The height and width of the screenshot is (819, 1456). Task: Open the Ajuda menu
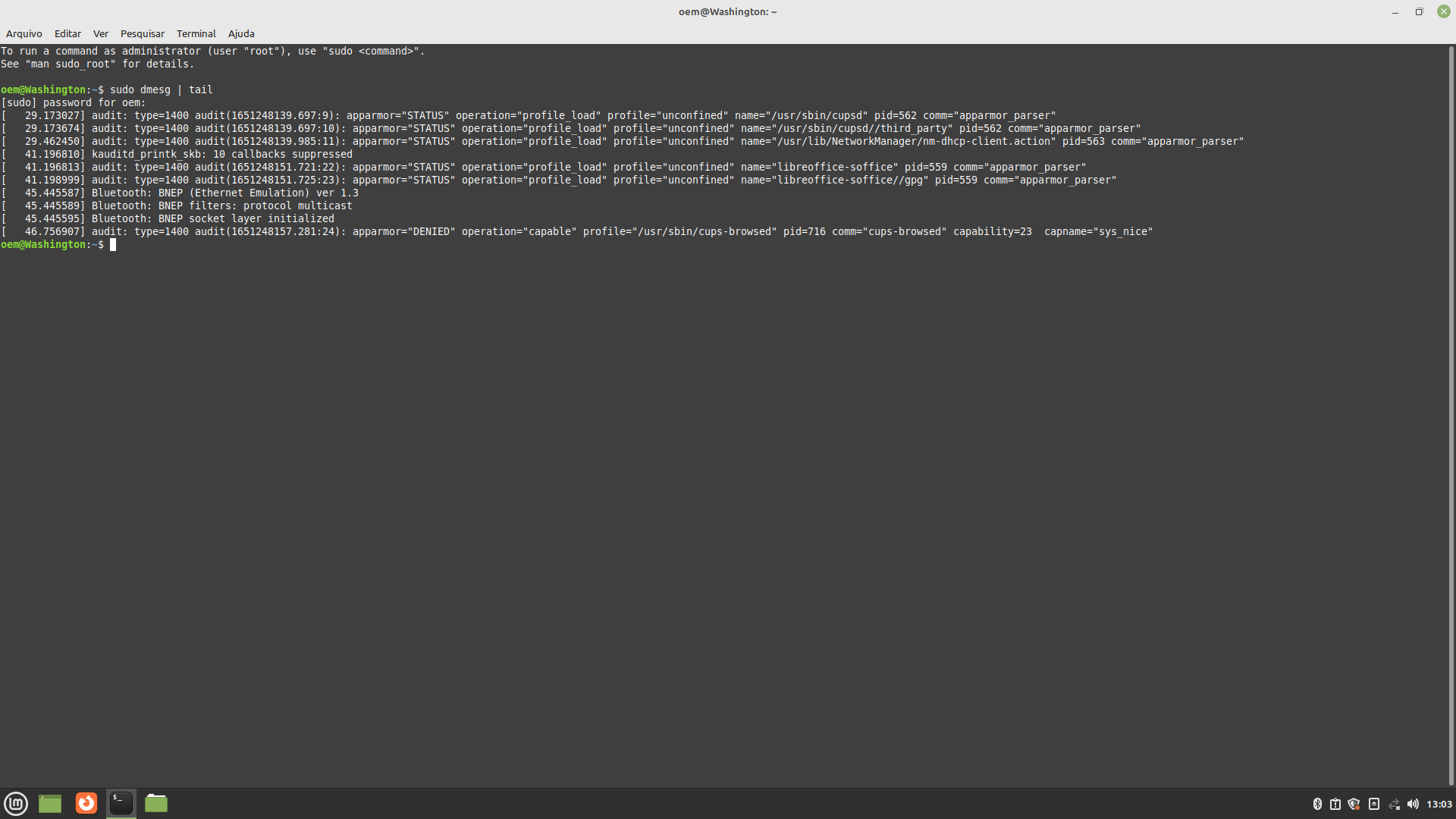coord(241,33)
